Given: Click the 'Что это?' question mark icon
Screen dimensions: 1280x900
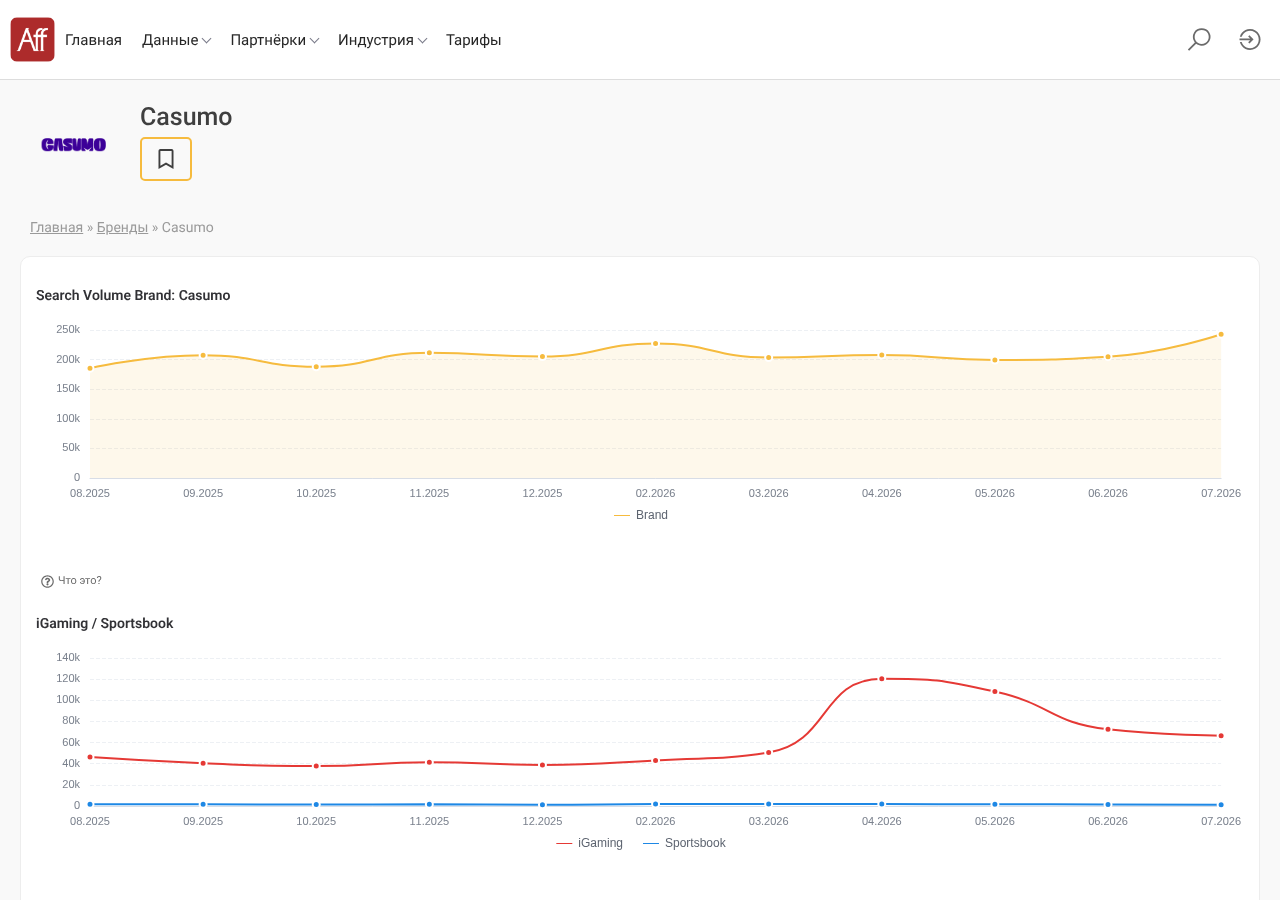Looking at the screenshot, I should (x=47, y=581).
